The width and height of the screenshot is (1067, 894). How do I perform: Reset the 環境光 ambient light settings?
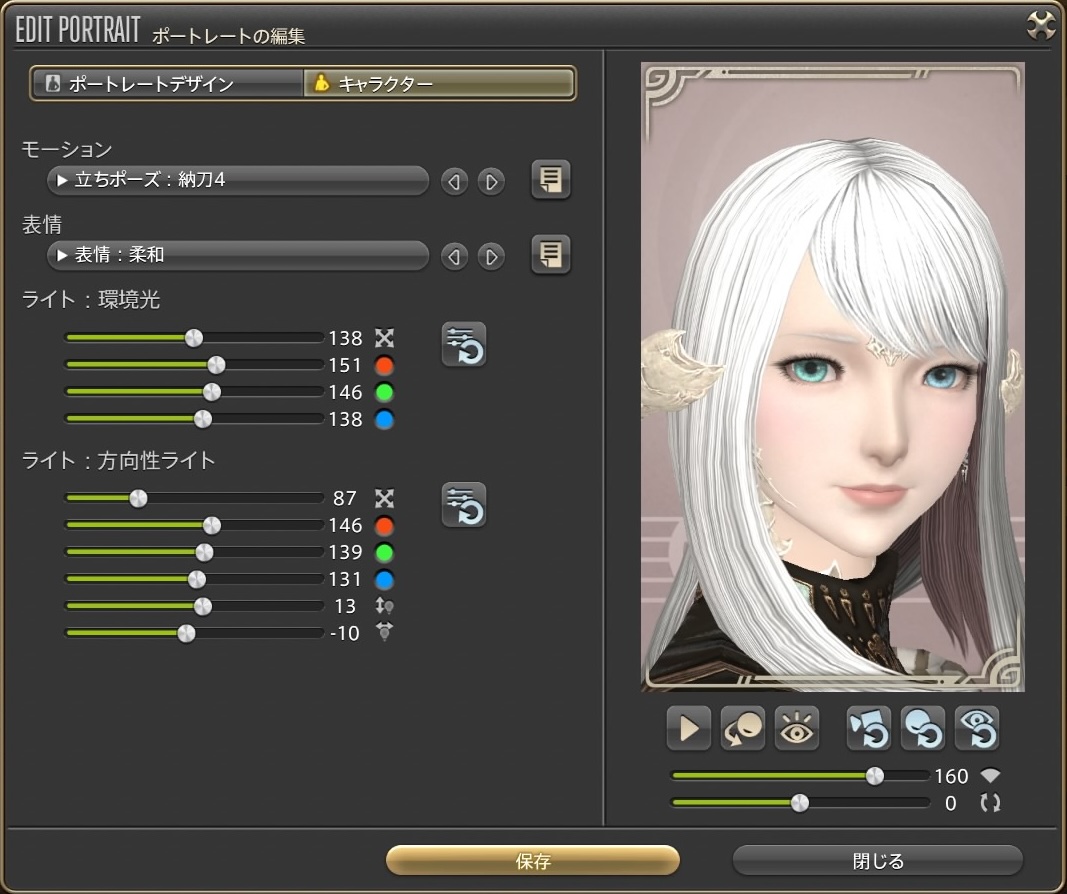464,345
